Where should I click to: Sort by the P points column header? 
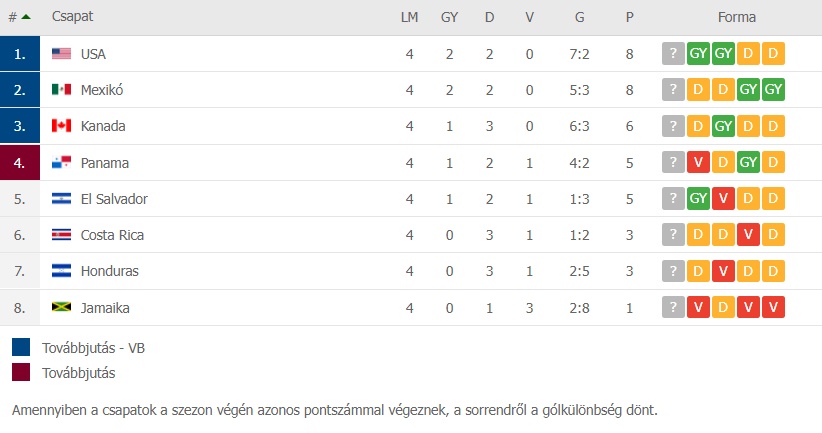tap(630, 17)
